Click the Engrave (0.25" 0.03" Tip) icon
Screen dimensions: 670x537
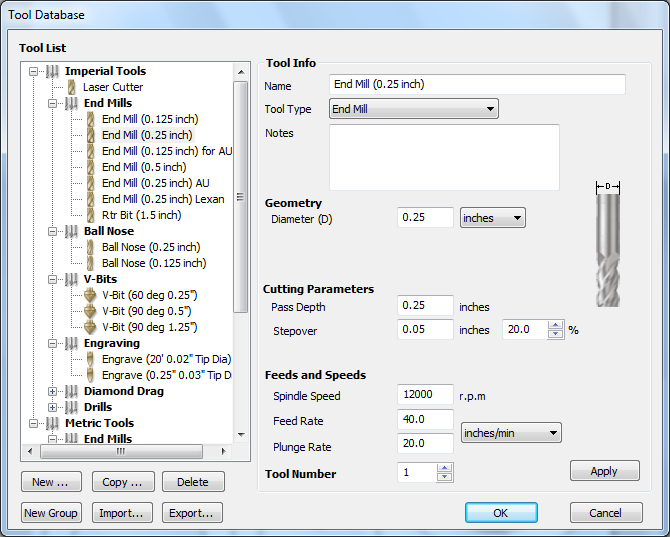click(90, 375)
